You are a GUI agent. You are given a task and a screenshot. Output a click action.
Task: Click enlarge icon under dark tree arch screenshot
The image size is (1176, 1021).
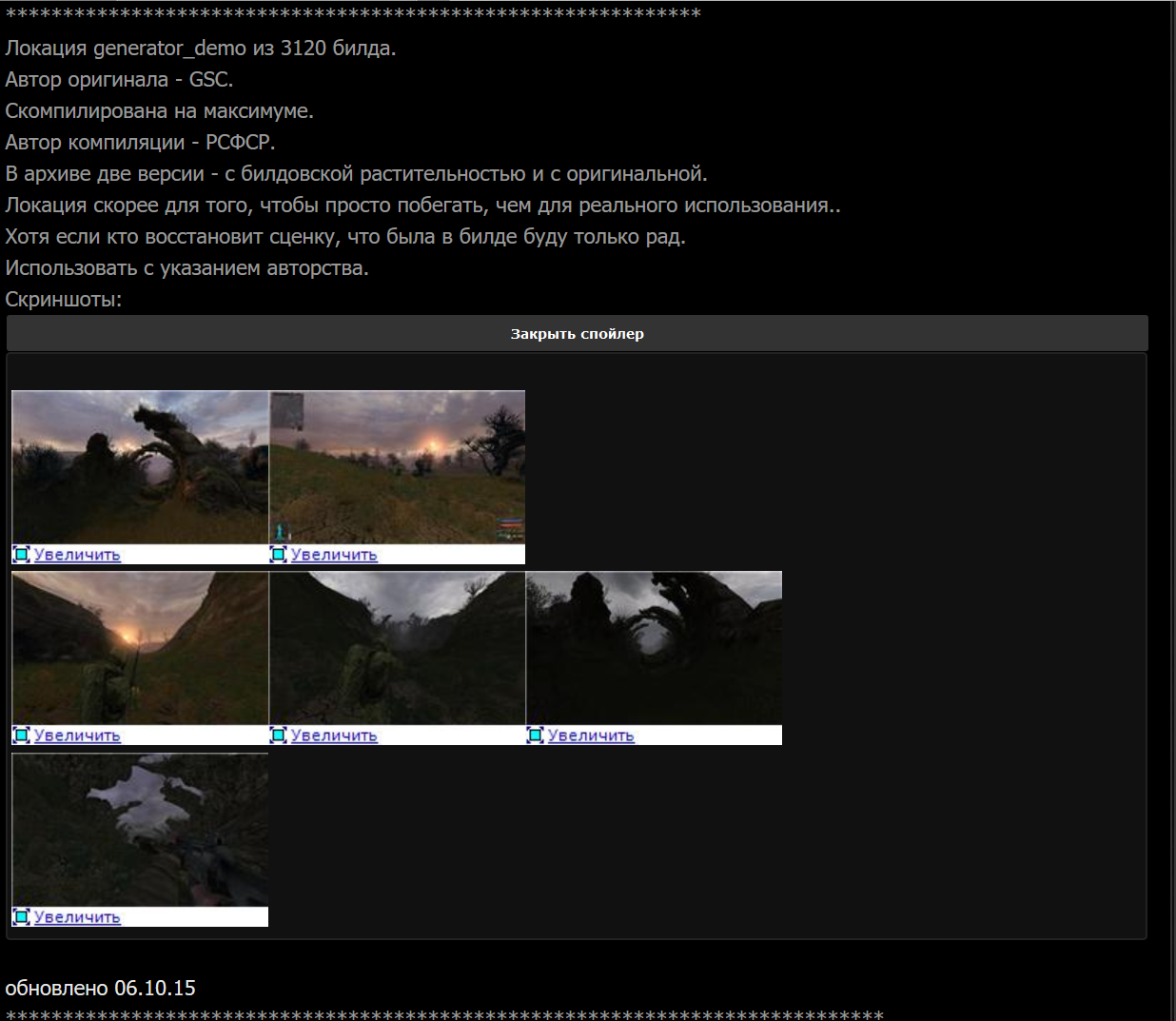(536, 735)
